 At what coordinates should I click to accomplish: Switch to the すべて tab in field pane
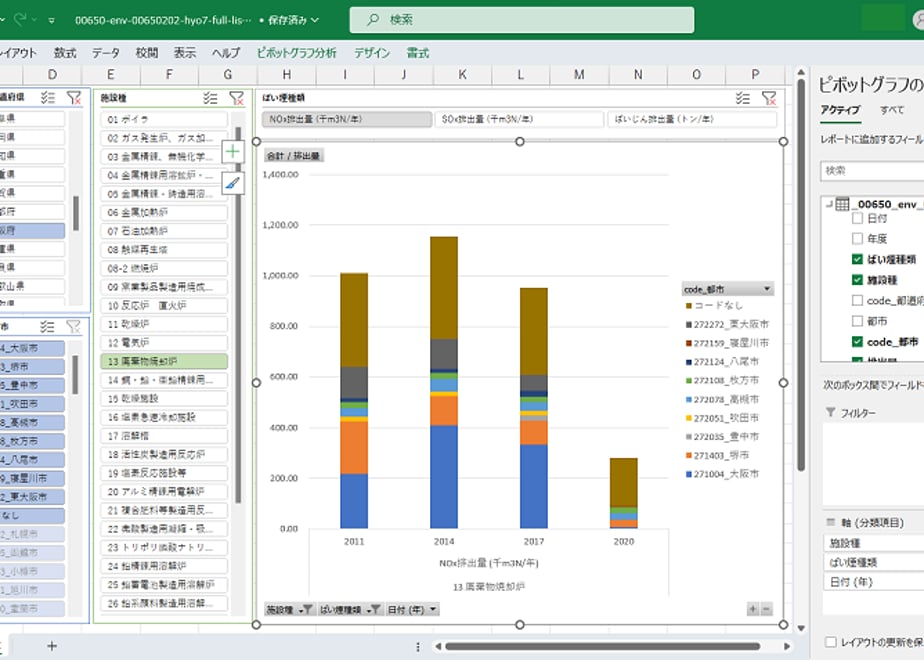[x=892, y=110]
